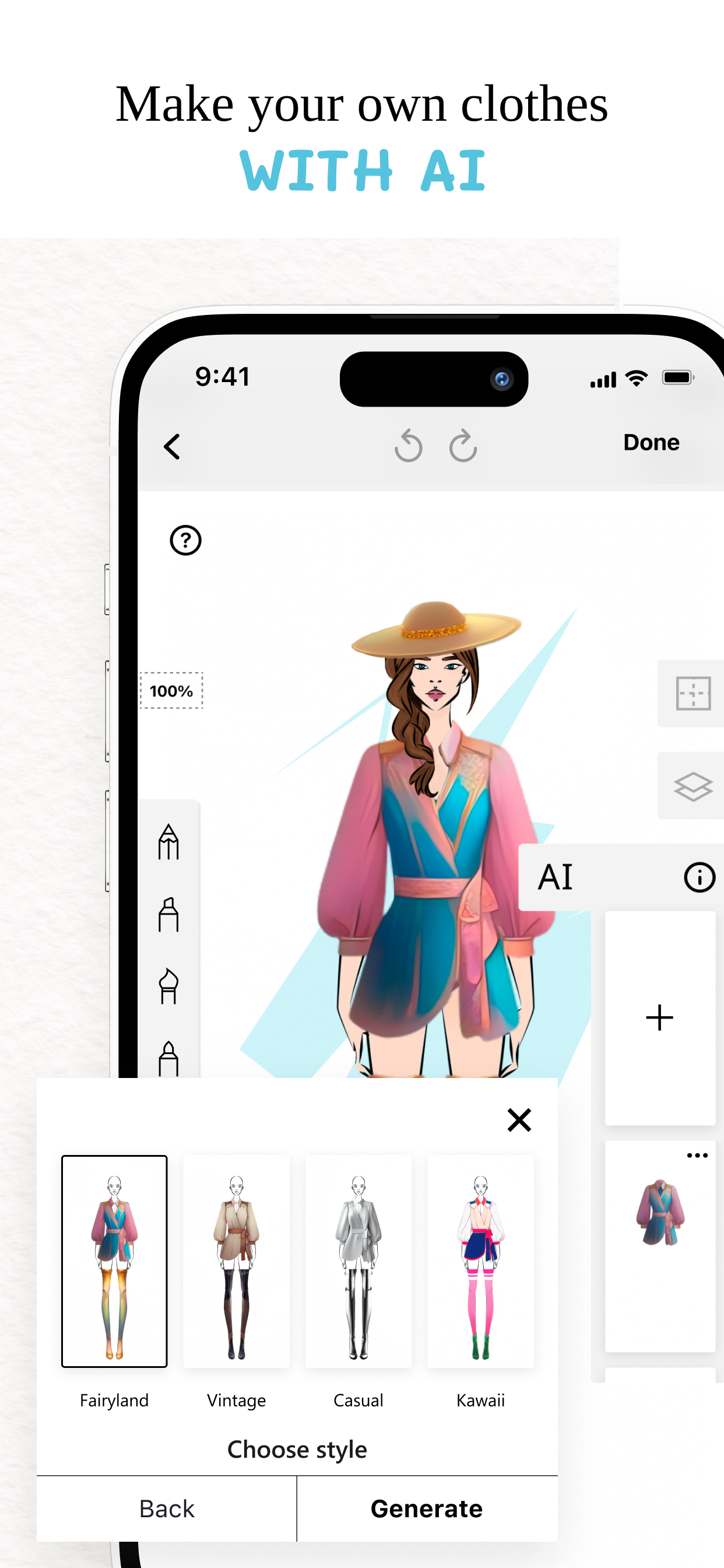
Task: Choose the Kawaii style thumbnail
Action: pos(481,1261)
